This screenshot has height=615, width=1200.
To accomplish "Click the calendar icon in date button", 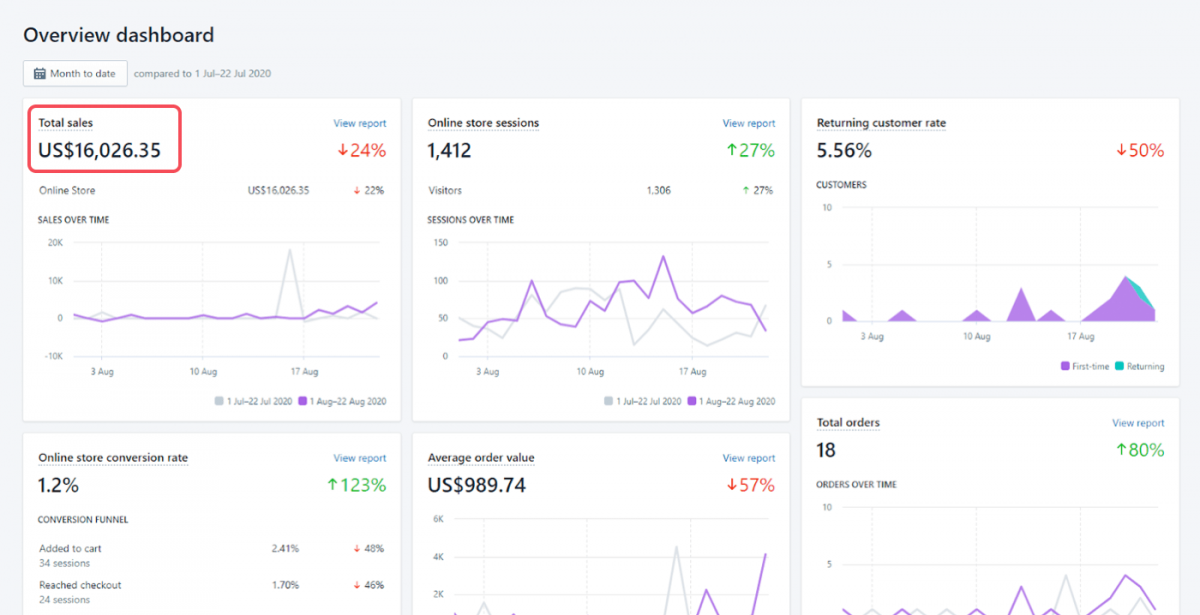I will point(39,73).
